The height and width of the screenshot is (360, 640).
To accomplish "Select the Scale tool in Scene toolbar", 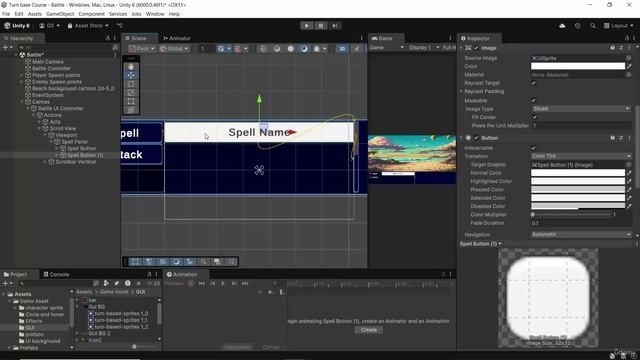I will pos(131,93).
